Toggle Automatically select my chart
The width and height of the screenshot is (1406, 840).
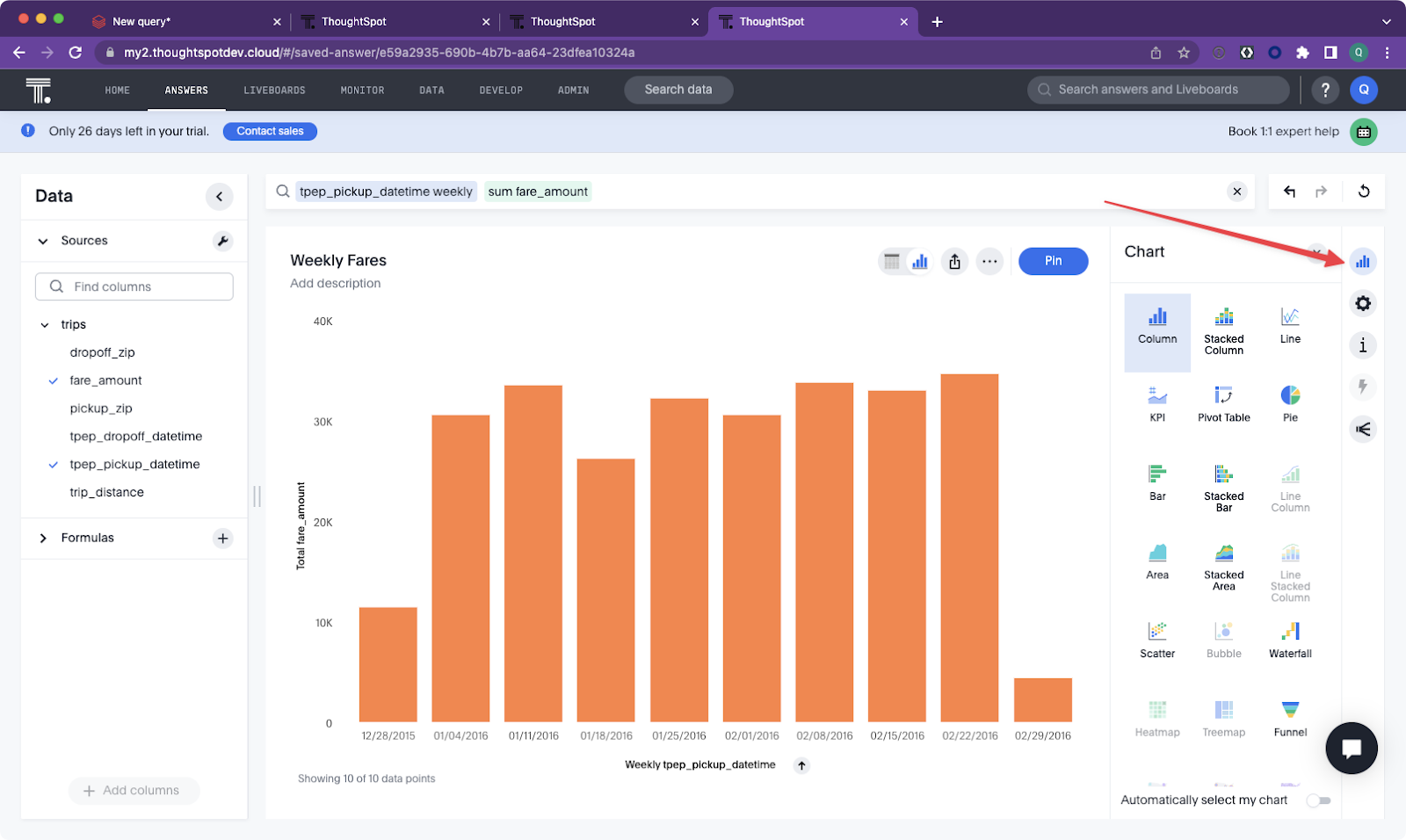(1318, 800)
